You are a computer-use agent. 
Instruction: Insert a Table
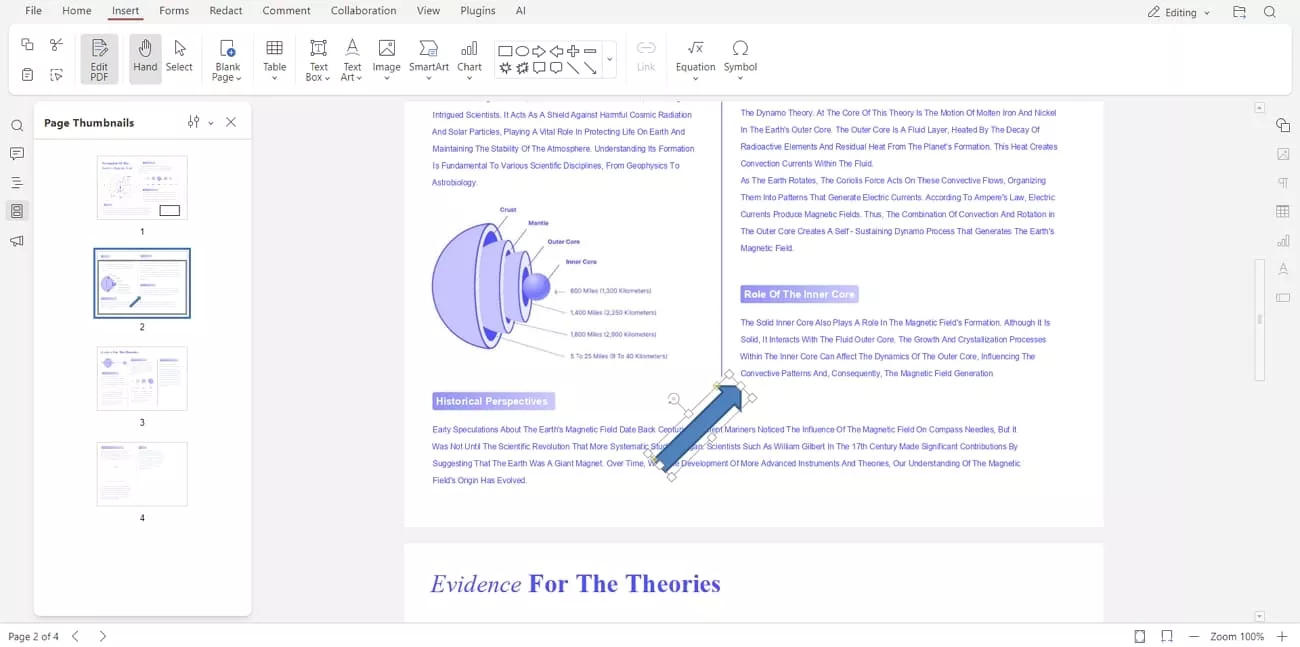click(274, 58)
